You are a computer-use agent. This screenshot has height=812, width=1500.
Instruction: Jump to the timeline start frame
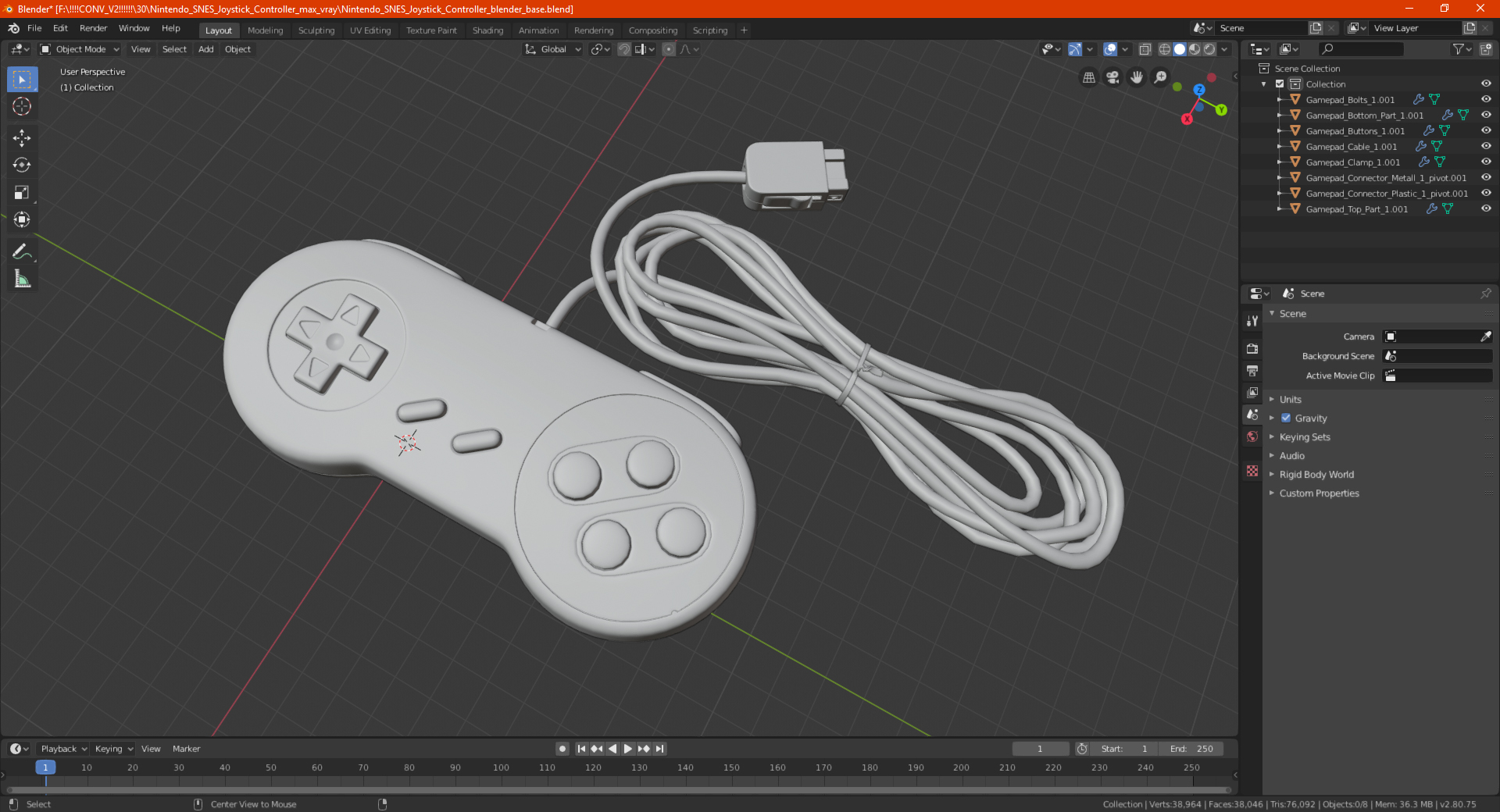[581, 749]
